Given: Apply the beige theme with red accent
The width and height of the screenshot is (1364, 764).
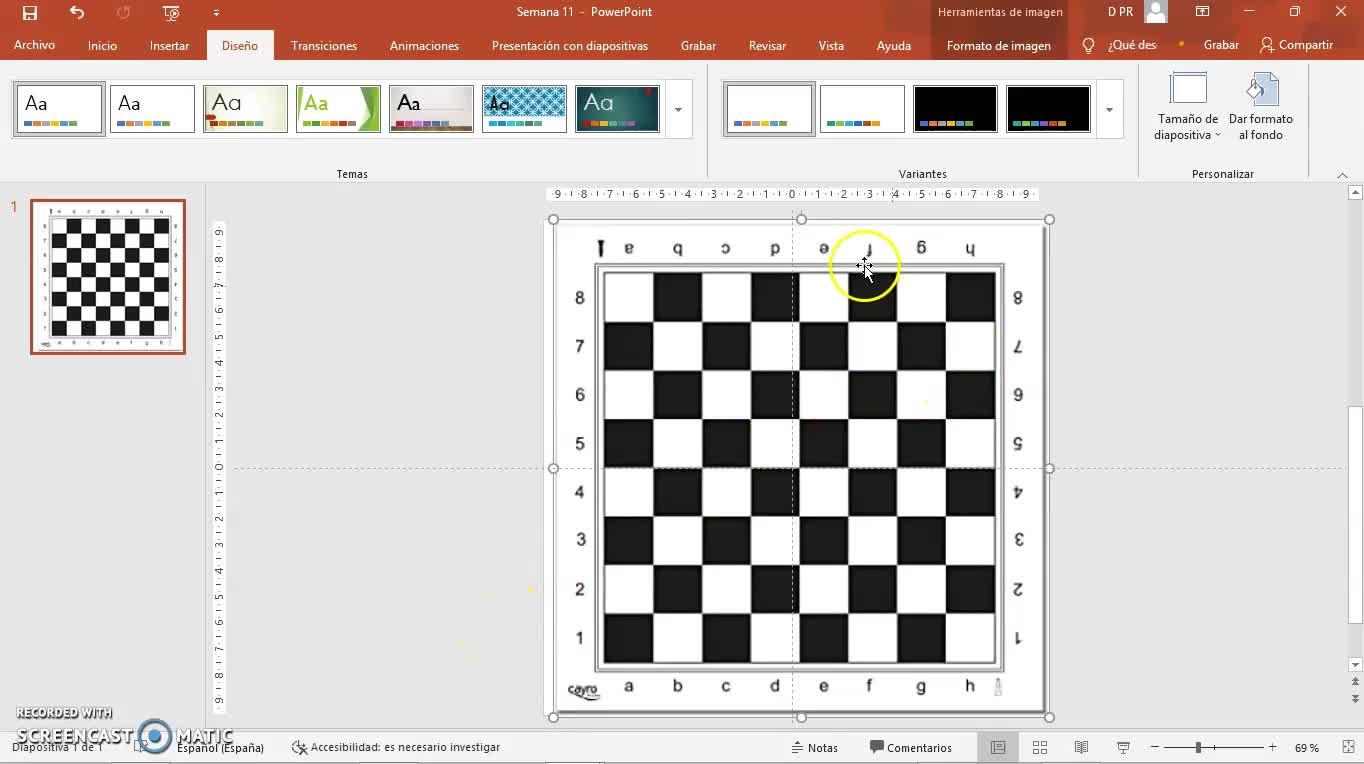Looking at the screenshot, I should [x=245, y=109].
